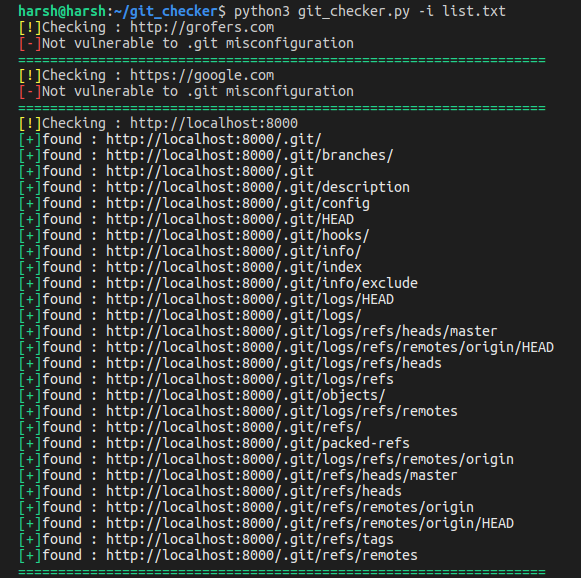Click the http://grofers.com URL
The width and height of the screenshot is (581, 578).
pyautogui.click(x=202, y=28)
